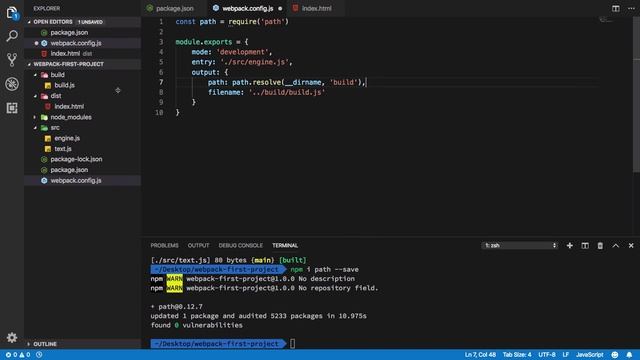This screenshot has width=640, height=360.
Task: Collapse the dist folder
Action: point(36,96)
